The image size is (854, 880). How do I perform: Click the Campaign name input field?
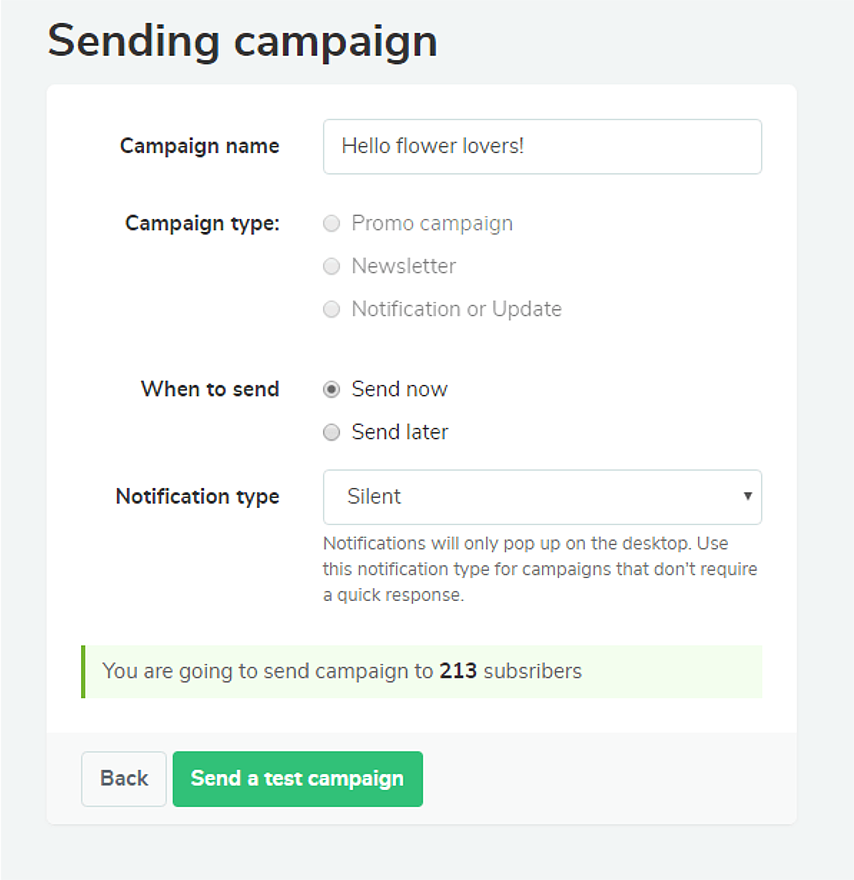(x=541, y=146)
